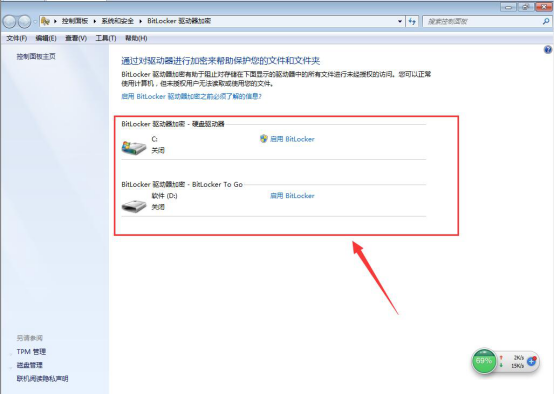Open 磁盘管理 link
The width and height of the screenshot is (554, 394).
[29, 365]
